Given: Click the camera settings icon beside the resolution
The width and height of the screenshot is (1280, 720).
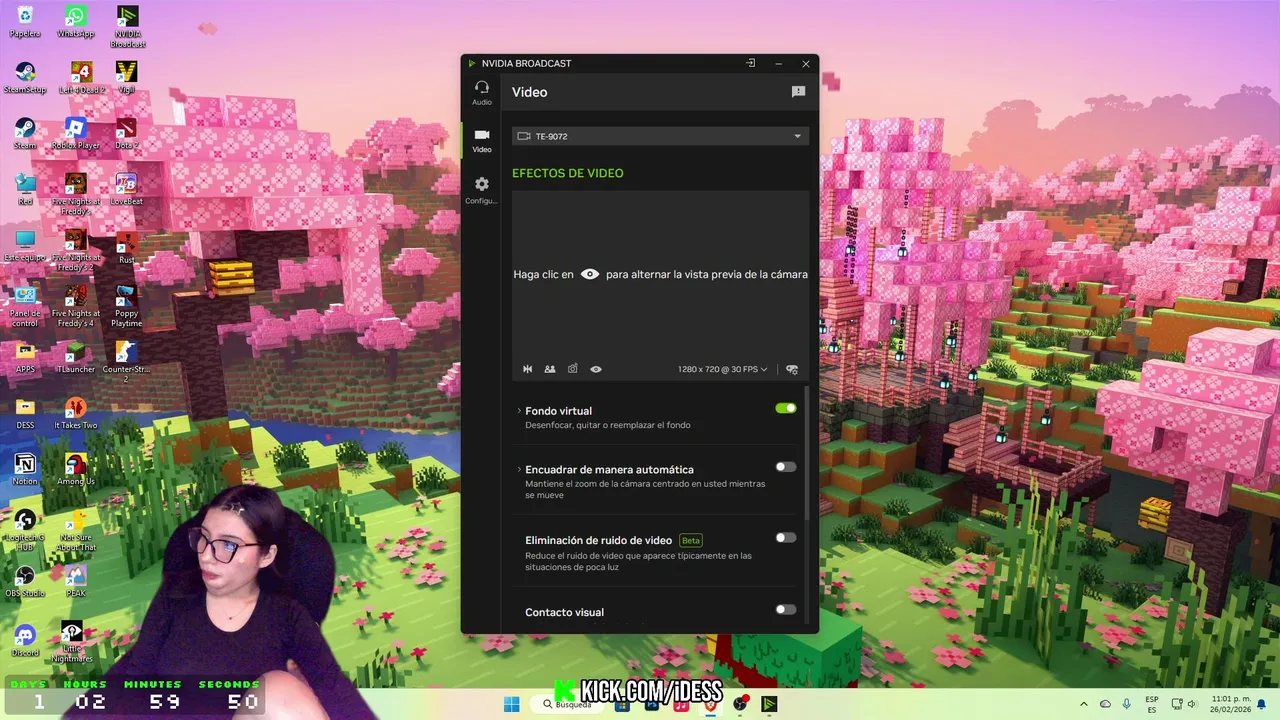Looking at the screenshot, I should tap(792, 369).
